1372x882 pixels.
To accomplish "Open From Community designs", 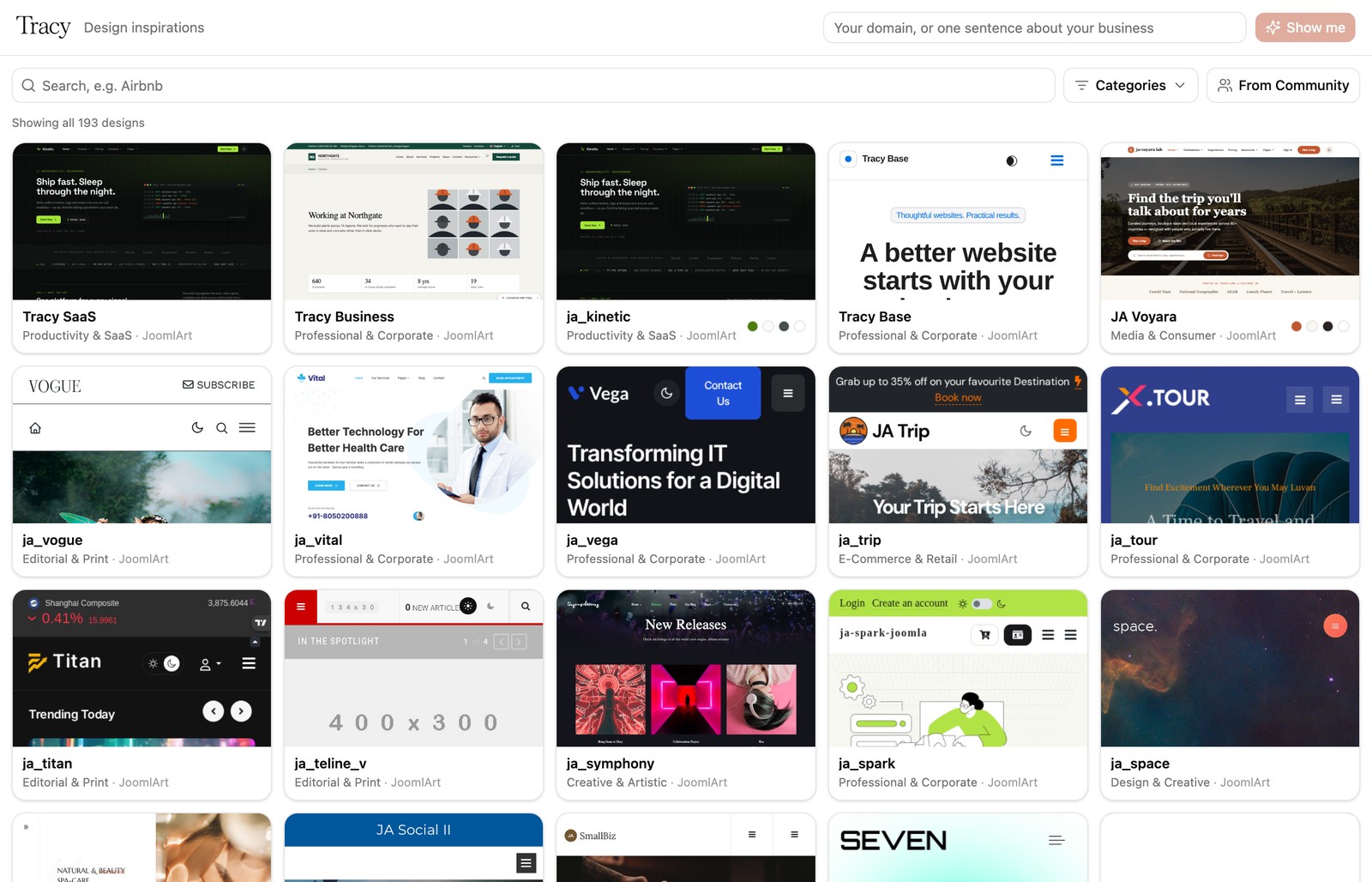I will click(1283, 86).
